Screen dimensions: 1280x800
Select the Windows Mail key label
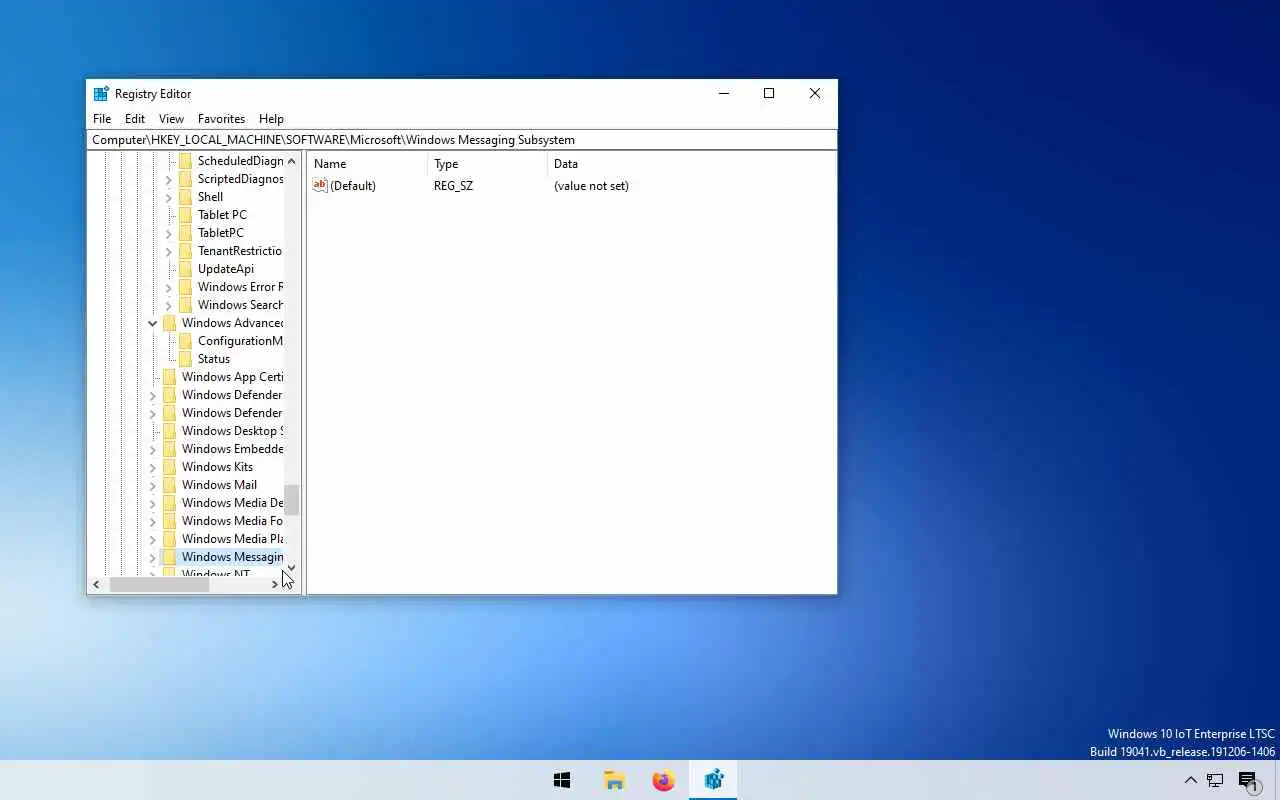(219, 485)
